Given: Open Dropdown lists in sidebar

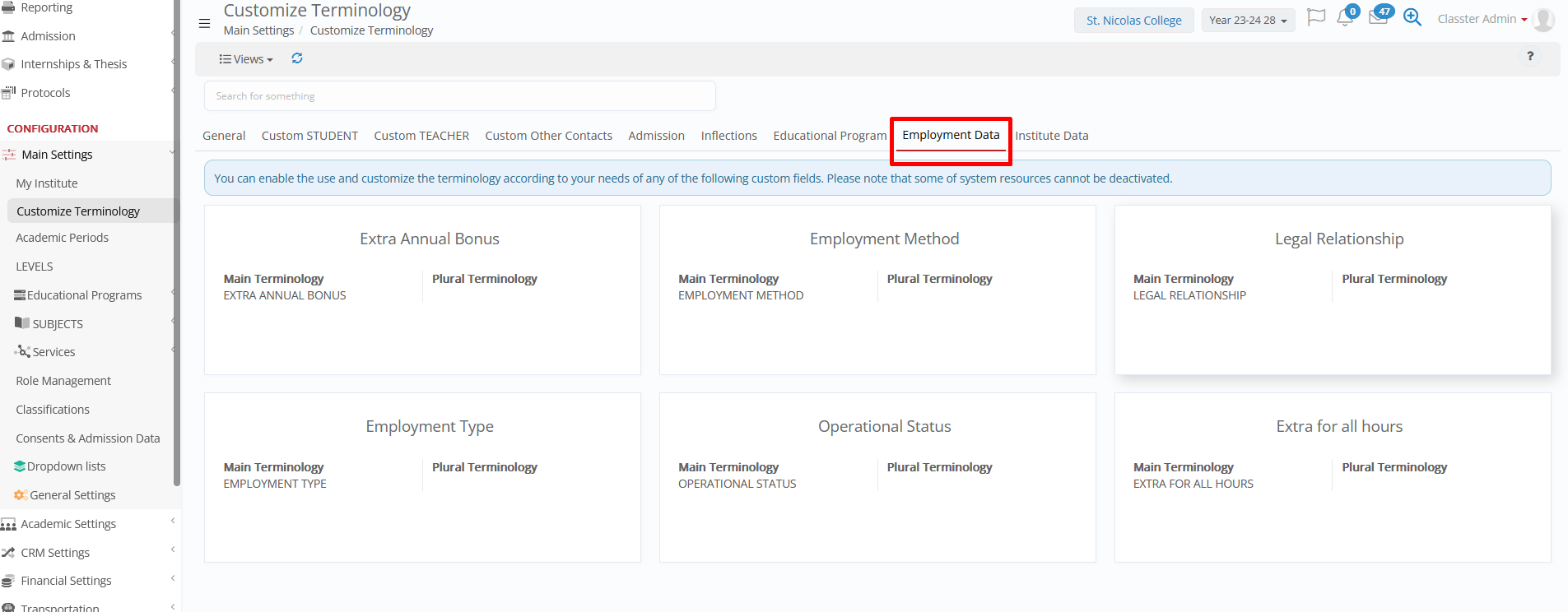Looking at the screenshot, I should [x=66, y=466].
